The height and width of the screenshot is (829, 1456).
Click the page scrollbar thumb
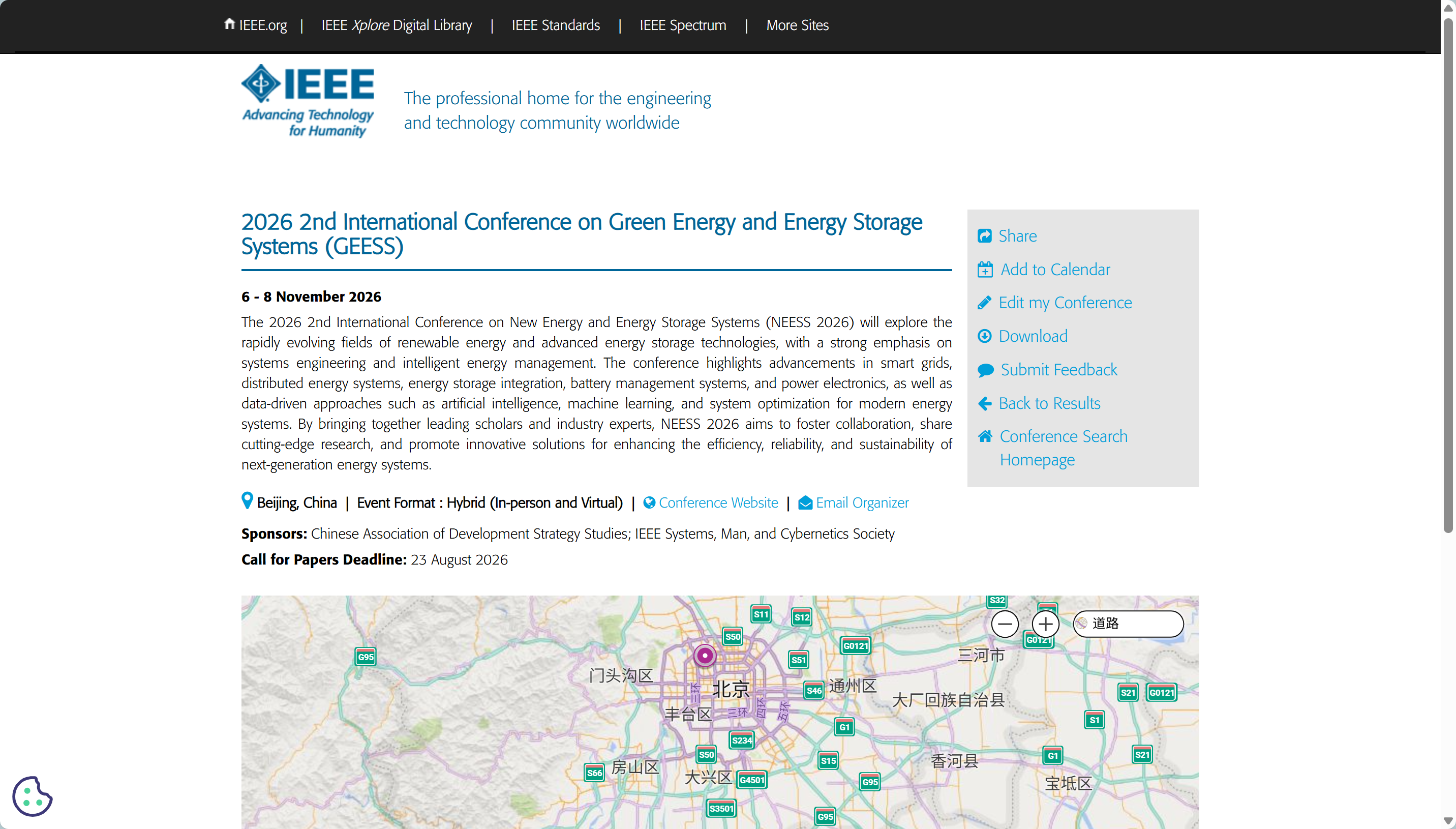pos(1448,277)
